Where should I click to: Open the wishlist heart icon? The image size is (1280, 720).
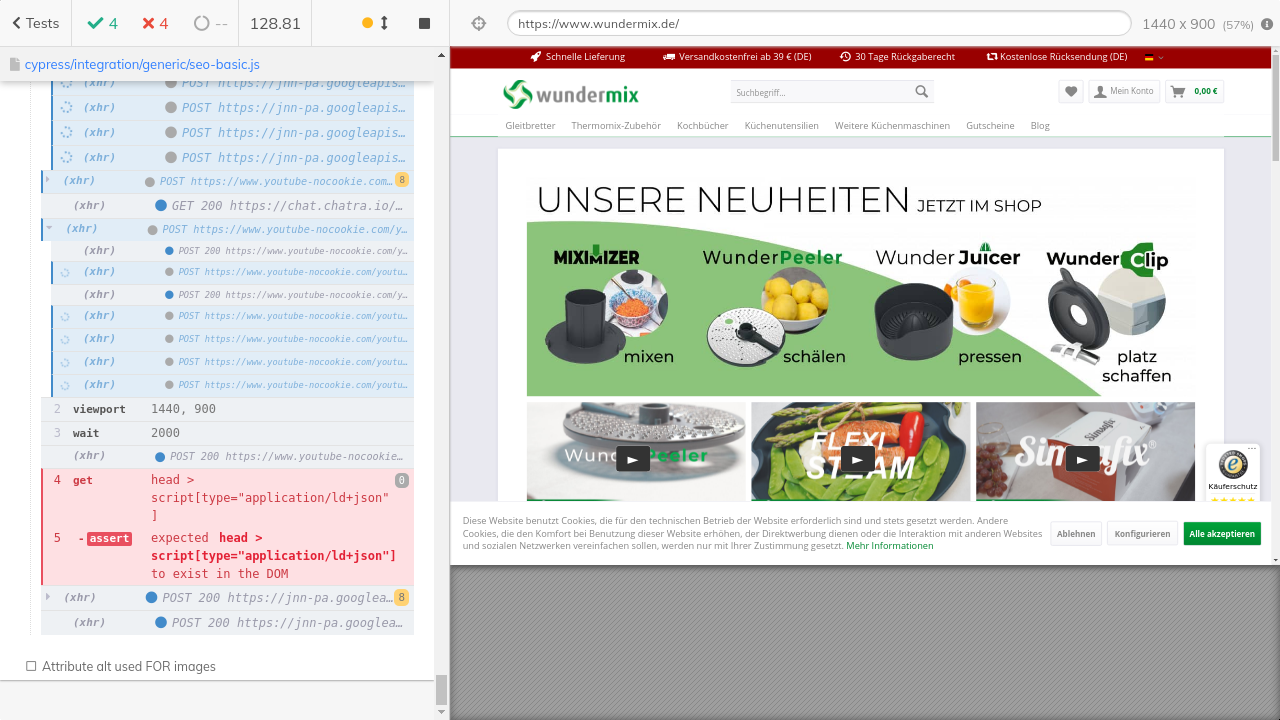1071,92
